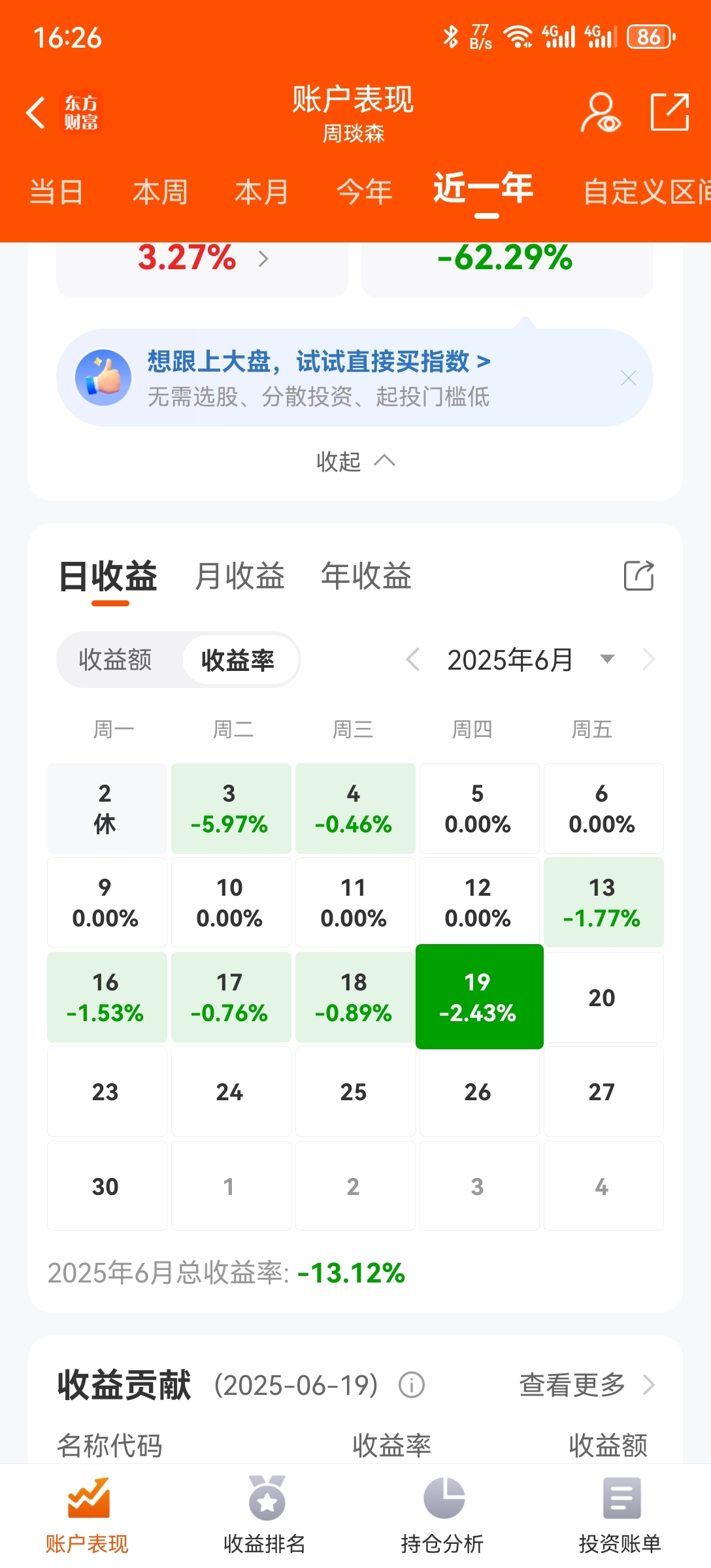
Task: Tap the back arrow icon
Action: coord(36,112)
